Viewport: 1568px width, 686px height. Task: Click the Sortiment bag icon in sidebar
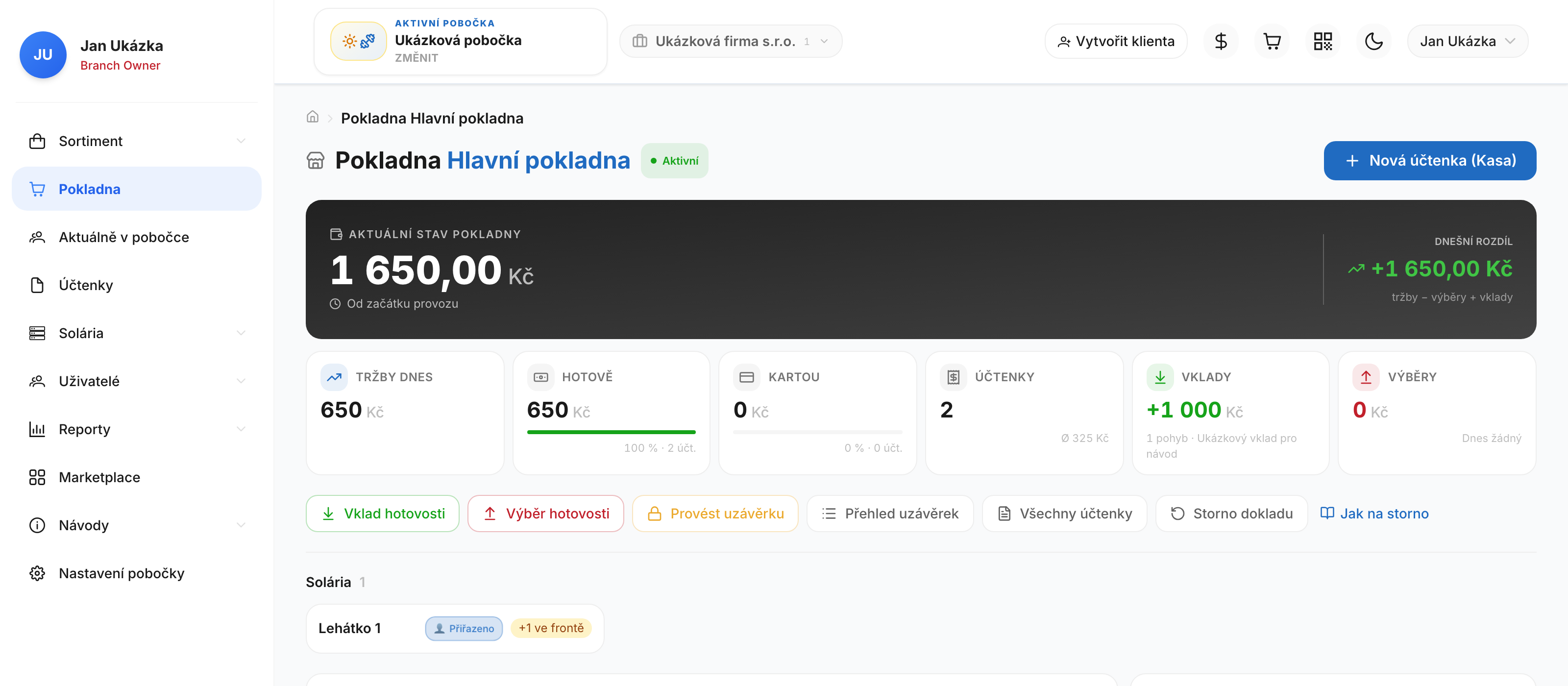37,141
